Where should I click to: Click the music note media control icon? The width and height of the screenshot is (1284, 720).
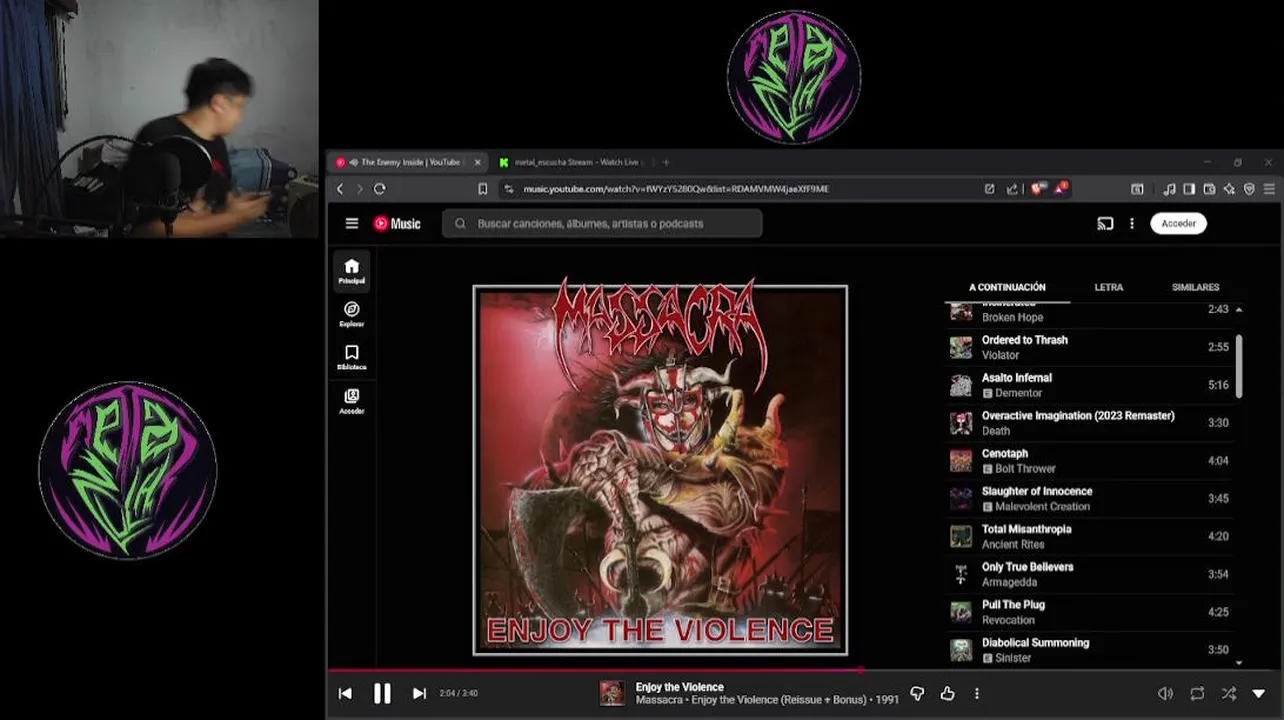tap(1169, 189)
